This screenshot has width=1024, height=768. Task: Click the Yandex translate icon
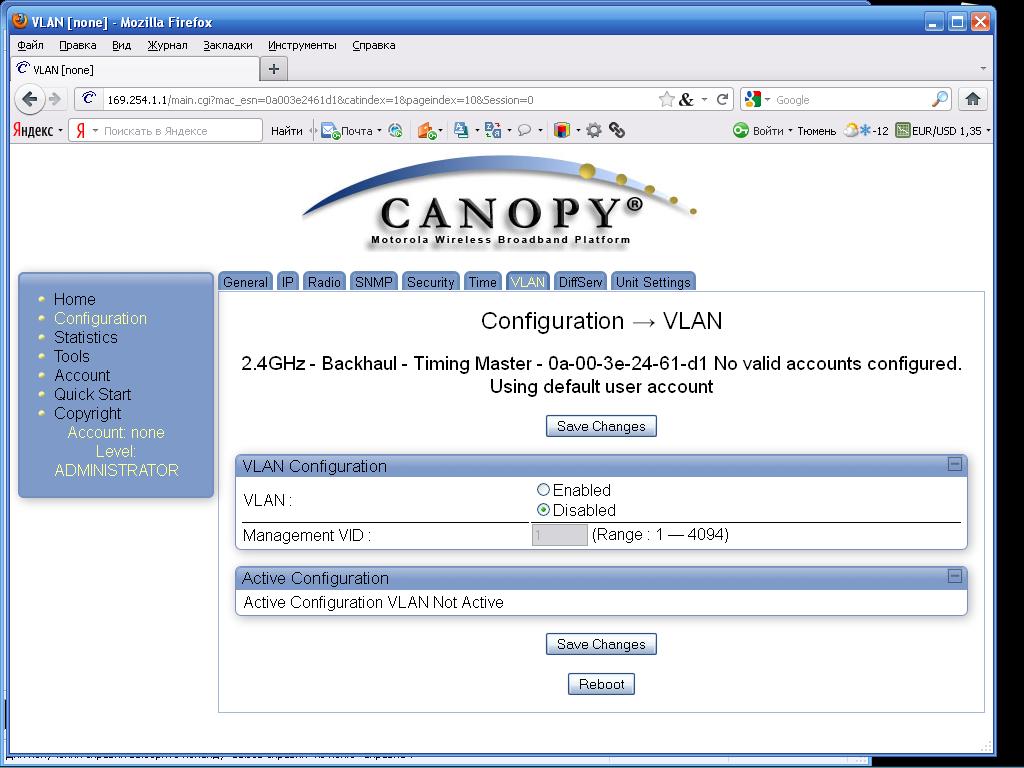pos(493,131)
